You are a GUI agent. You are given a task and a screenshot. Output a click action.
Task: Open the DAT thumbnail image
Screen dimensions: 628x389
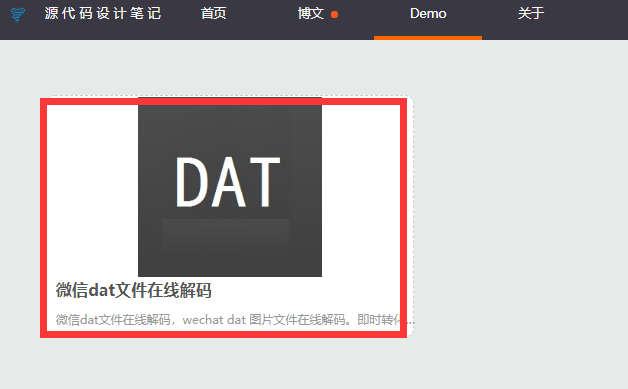pyautogui.click(x=230, y=187)
